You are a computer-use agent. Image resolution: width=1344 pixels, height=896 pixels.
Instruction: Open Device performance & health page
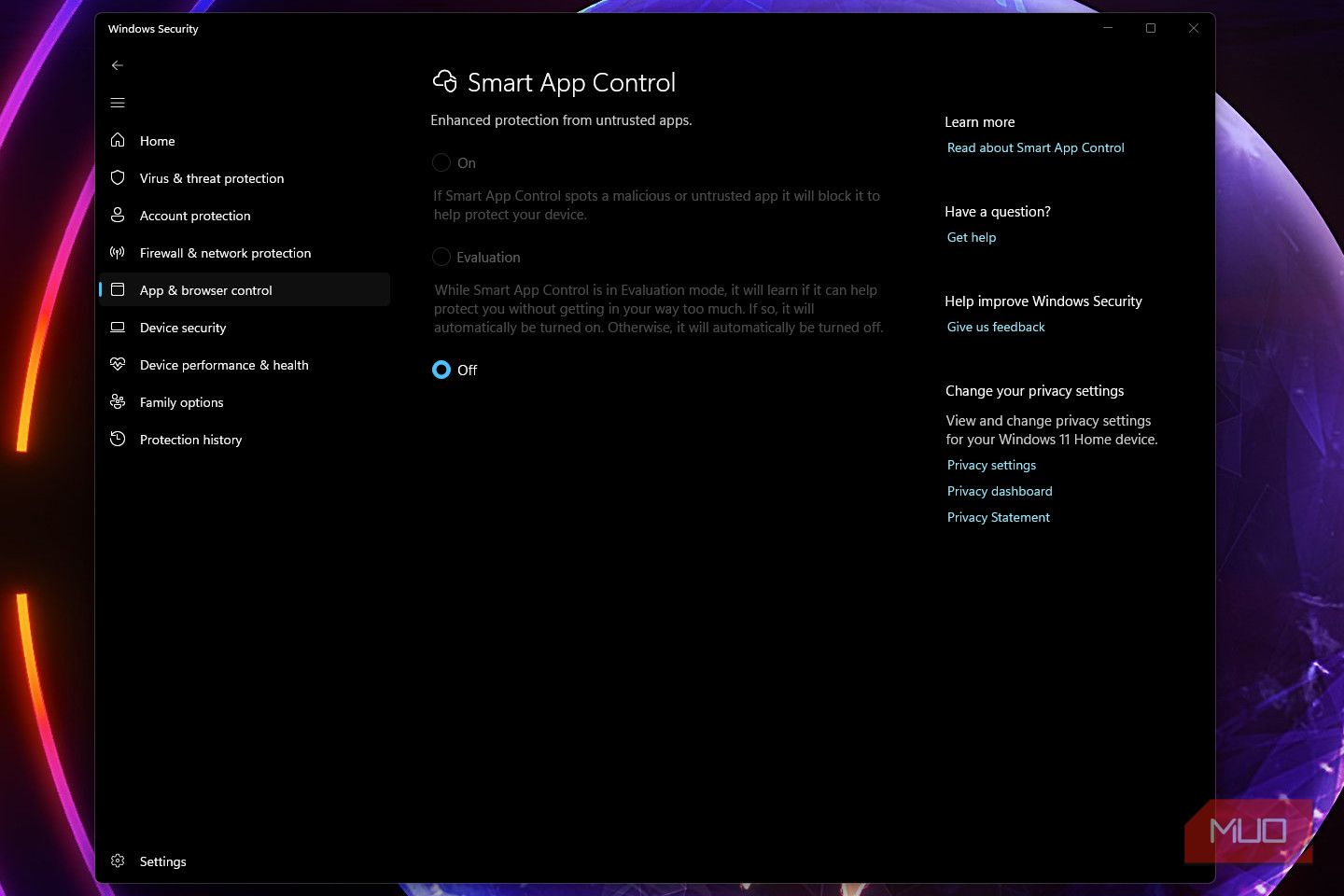(x=245, y=364)
